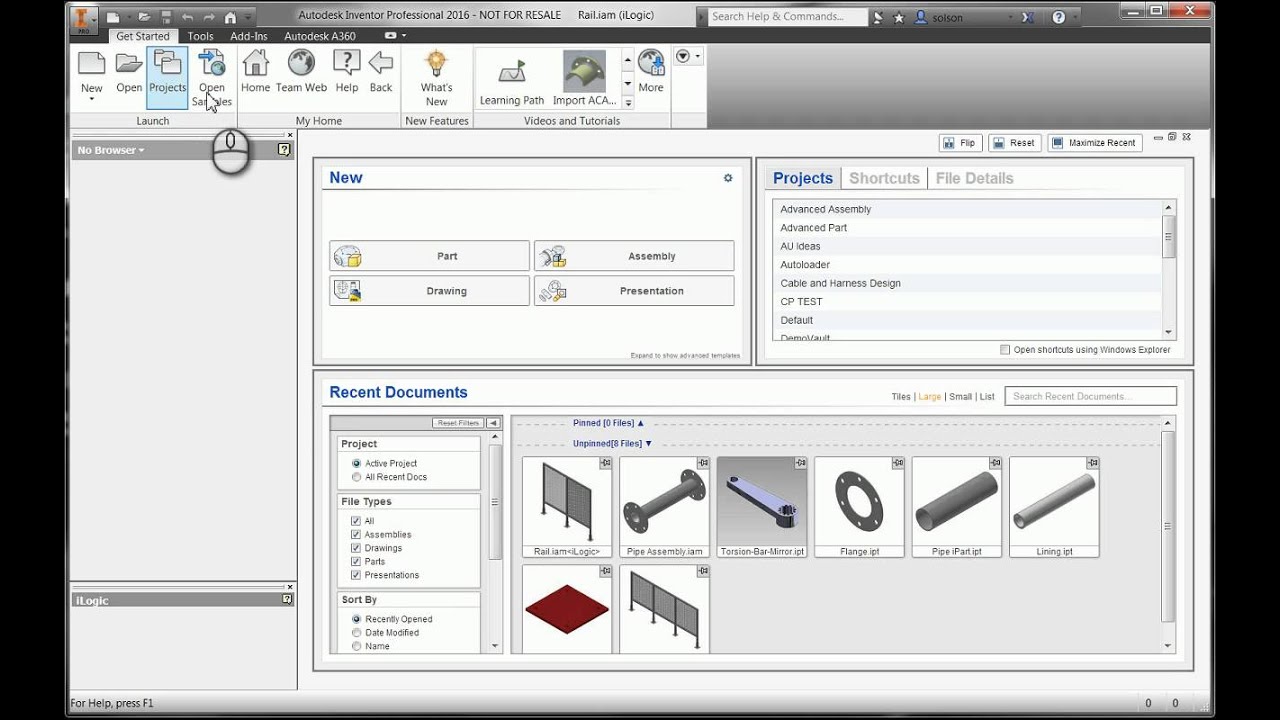Viewport: 1280px width, 720px height.
Task: Select the Get Started ribbon tab
Action: (143, 36)
